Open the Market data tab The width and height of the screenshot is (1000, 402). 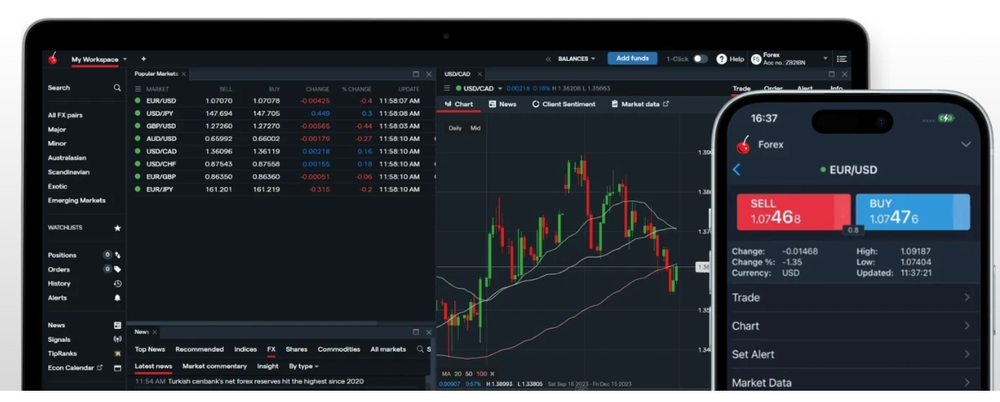tap(640, 104)
